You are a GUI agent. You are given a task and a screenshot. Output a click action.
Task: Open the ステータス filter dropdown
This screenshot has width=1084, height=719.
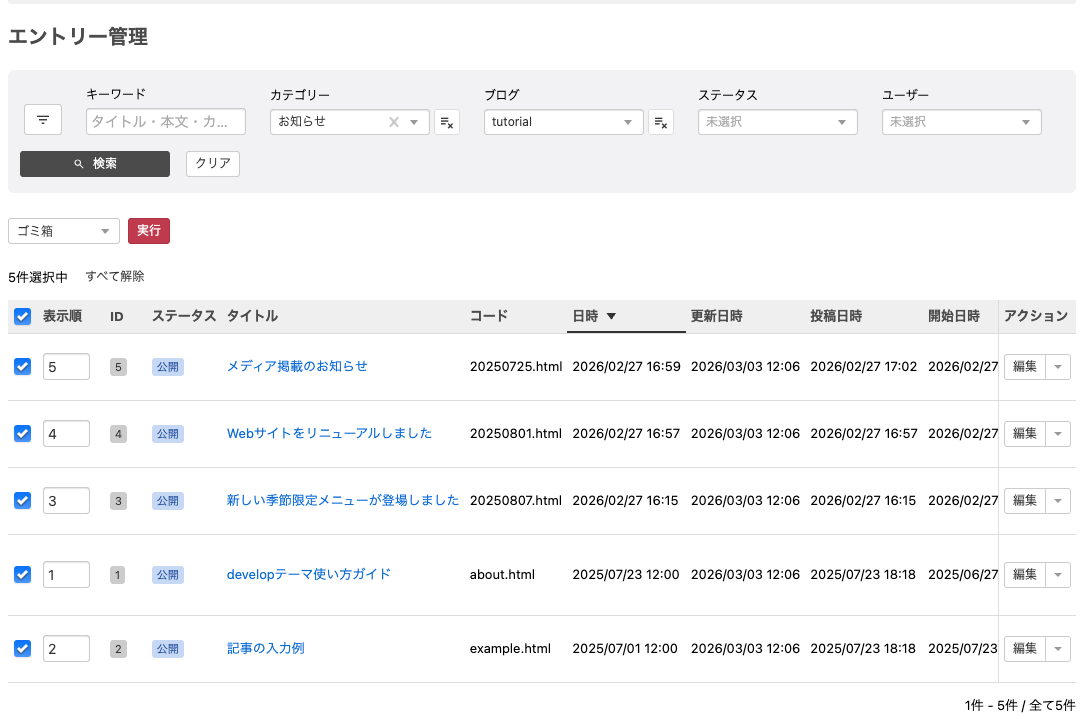tap(777, 122)
